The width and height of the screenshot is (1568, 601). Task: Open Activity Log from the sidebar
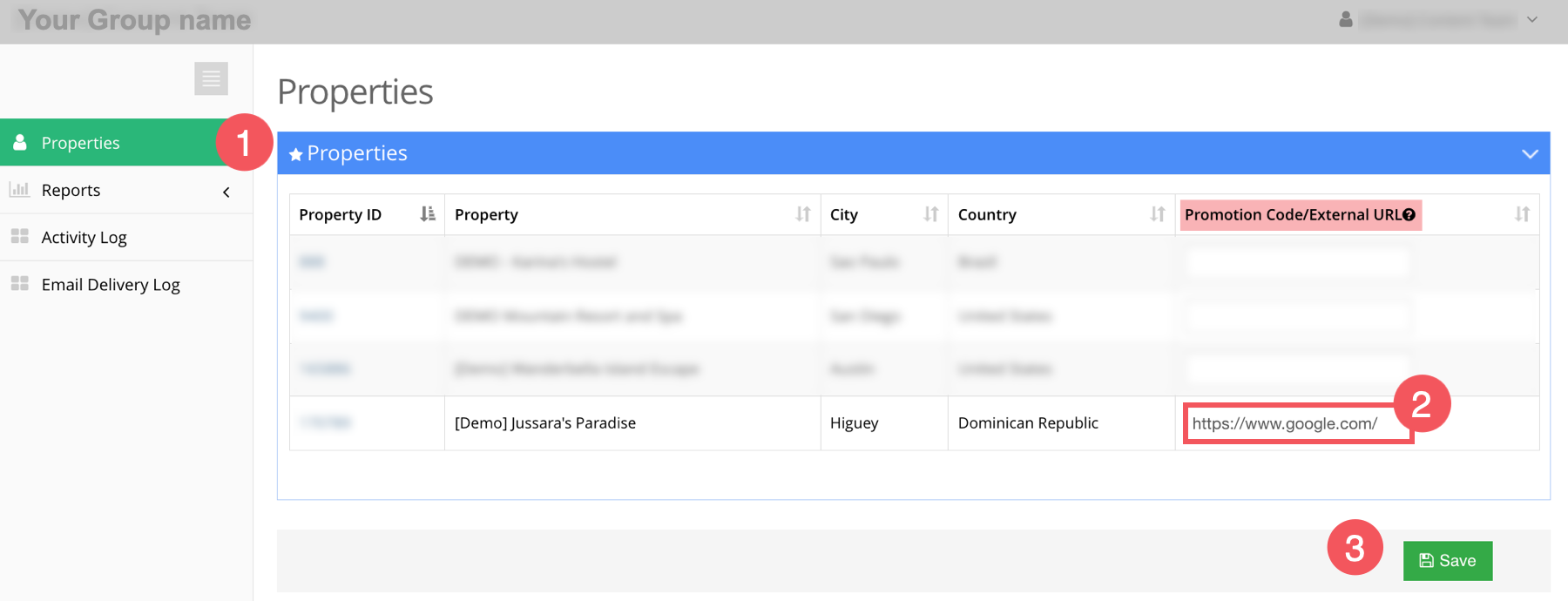click(x=84, y=238)
